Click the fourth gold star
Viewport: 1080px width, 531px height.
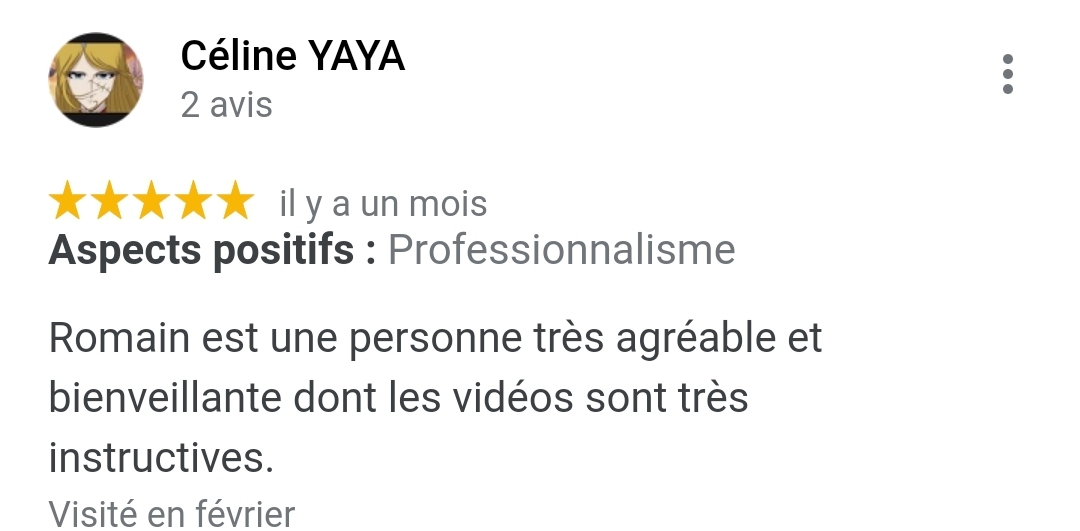click(x=194, y=200)
